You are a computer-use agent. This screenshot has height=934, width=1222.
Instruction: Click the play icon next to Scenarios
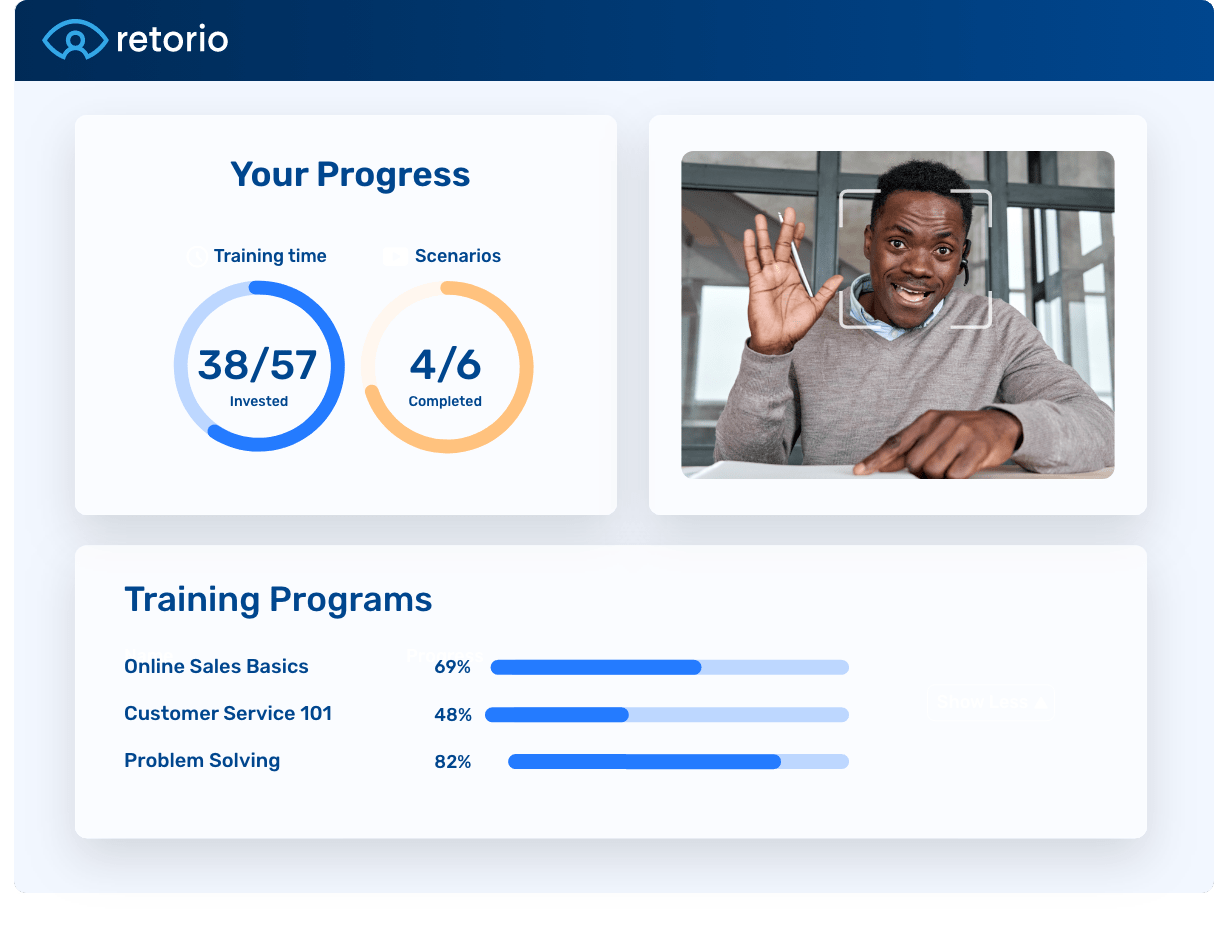tap(395, 256)
